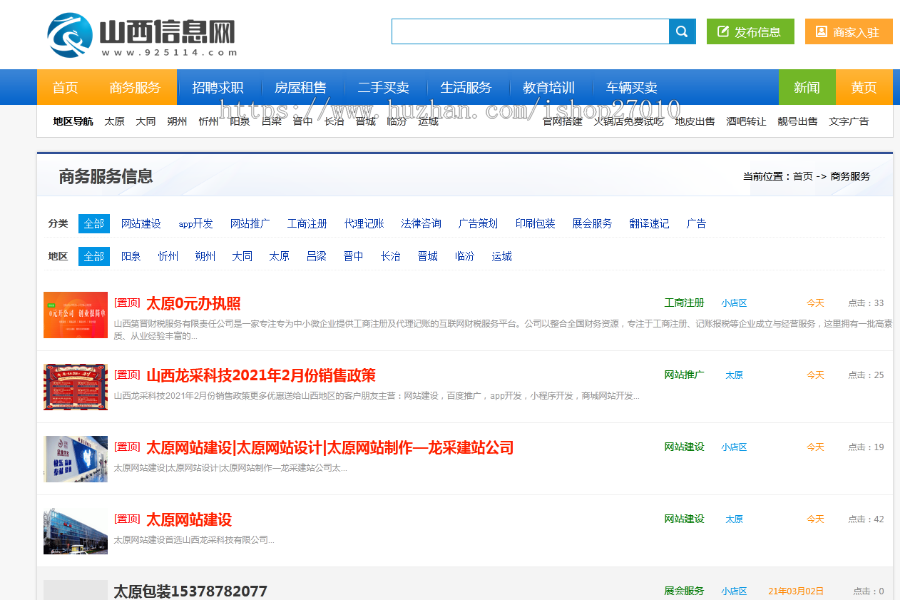Select 大同 in 地区导航 bar

[x=146, y=121]
